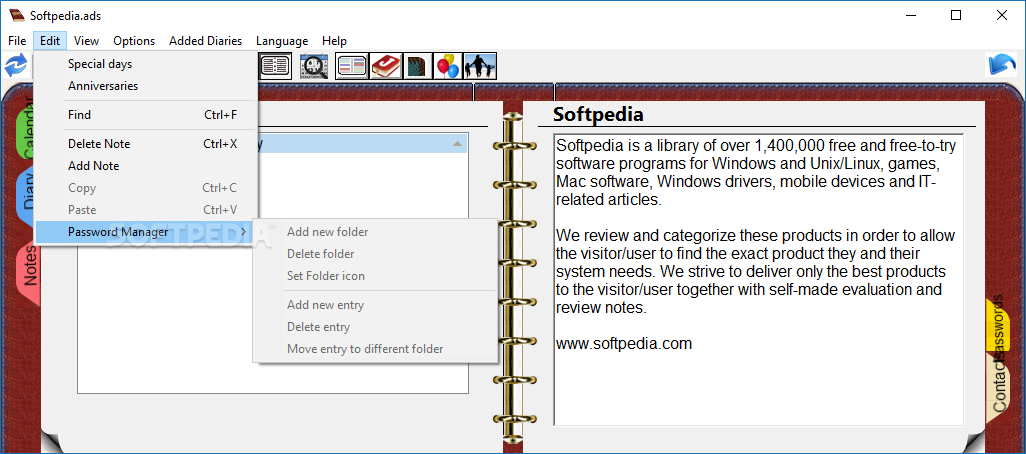Open the View menu
Screen dimensions: 1026x454
point(86,41)
